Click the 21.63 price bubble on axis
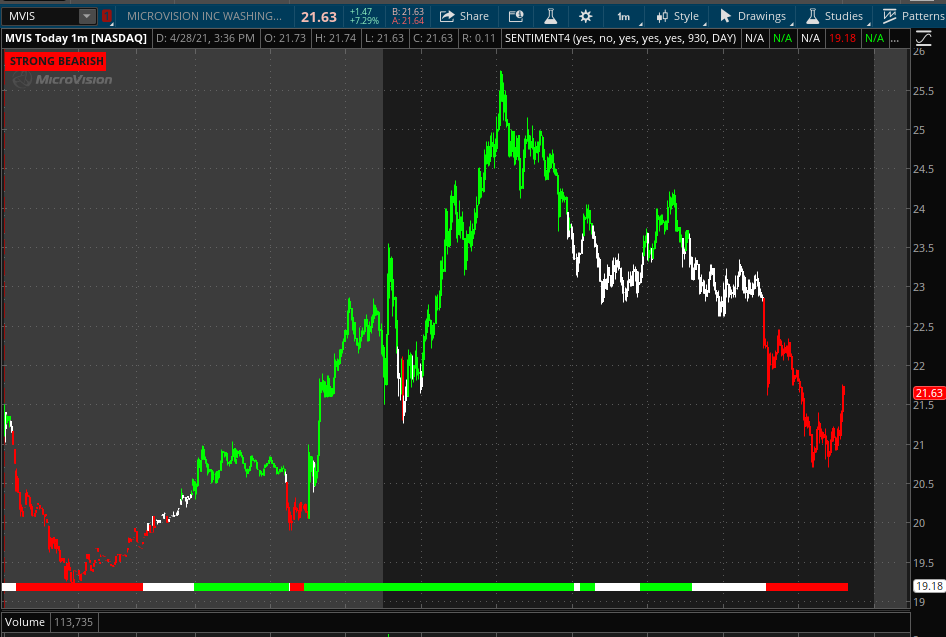This screenshot has height=637, width=946. 929,393
